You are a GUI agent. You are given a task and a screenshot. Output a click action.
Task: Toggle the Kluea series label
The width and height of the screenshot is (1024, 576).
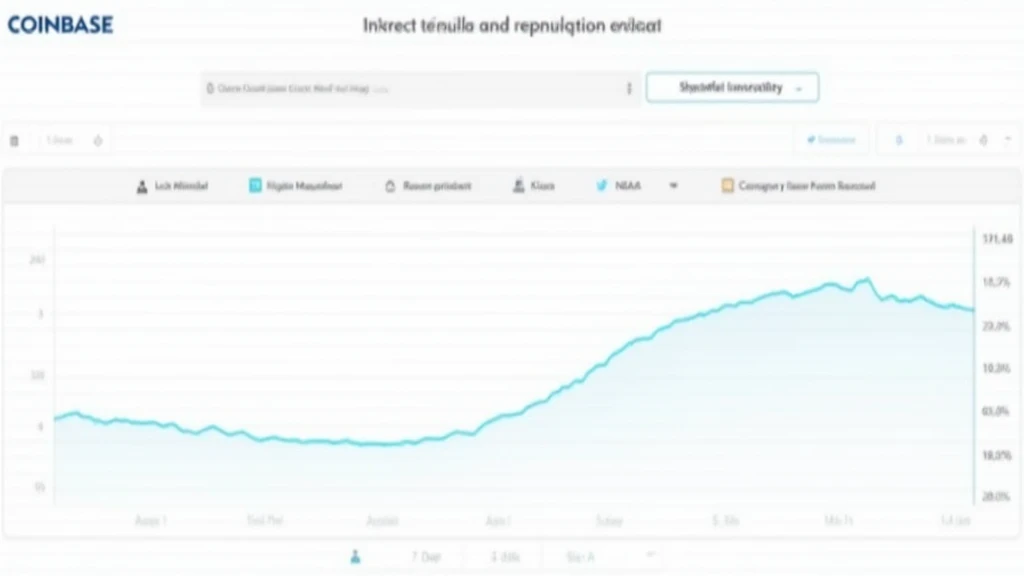[541, 186]
